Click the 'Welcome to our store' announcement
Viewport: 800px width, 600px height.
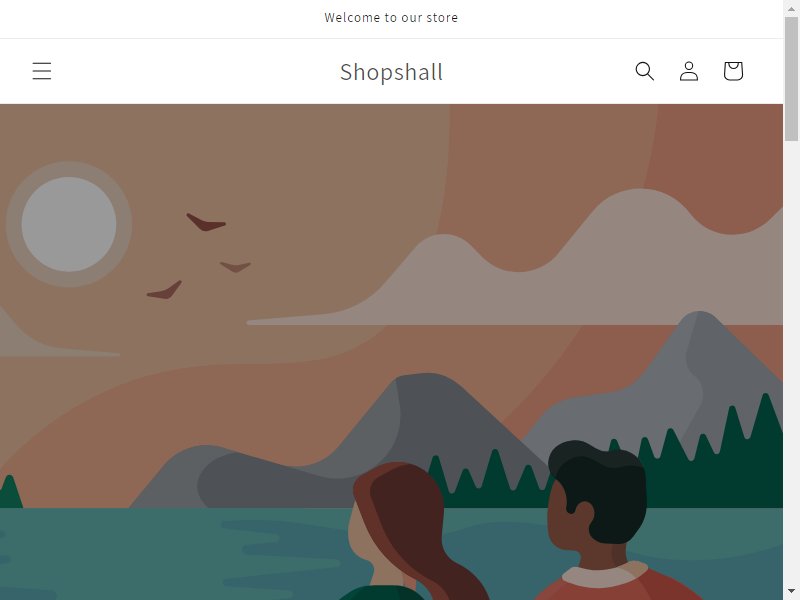[x=391, y=18]
